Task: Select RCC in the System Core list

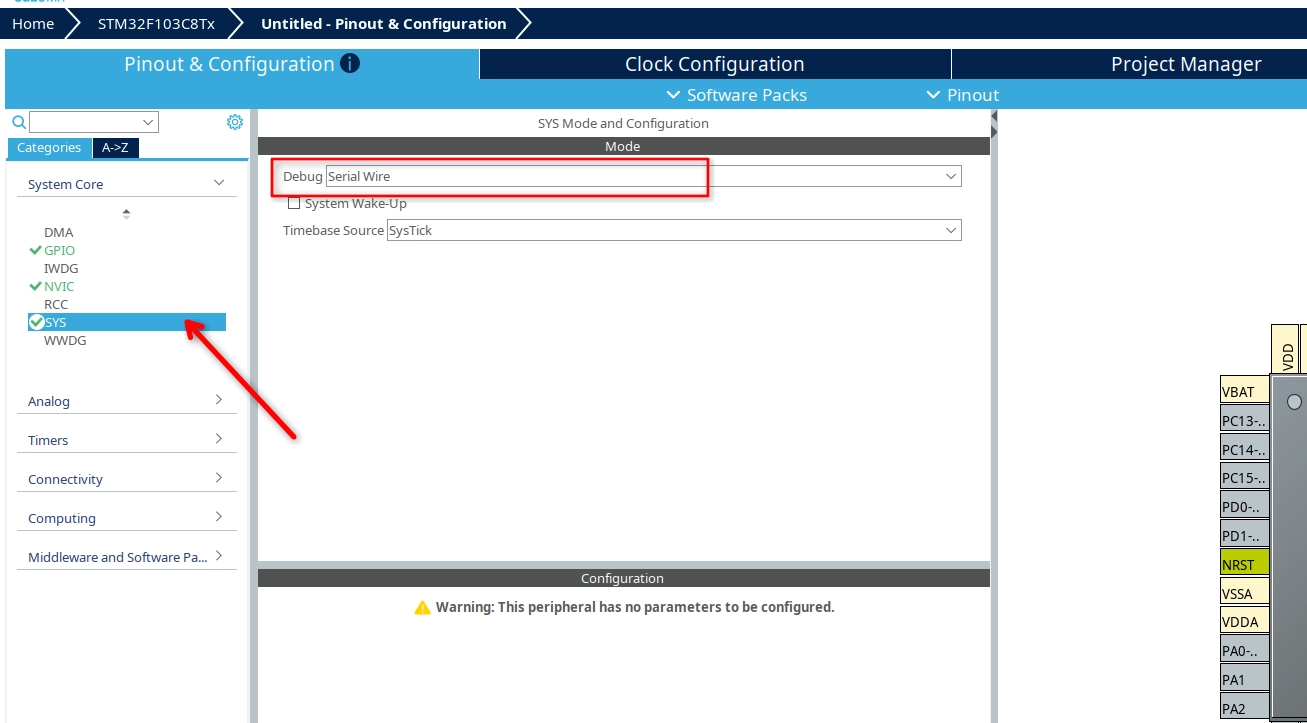Action: (56, 304)
